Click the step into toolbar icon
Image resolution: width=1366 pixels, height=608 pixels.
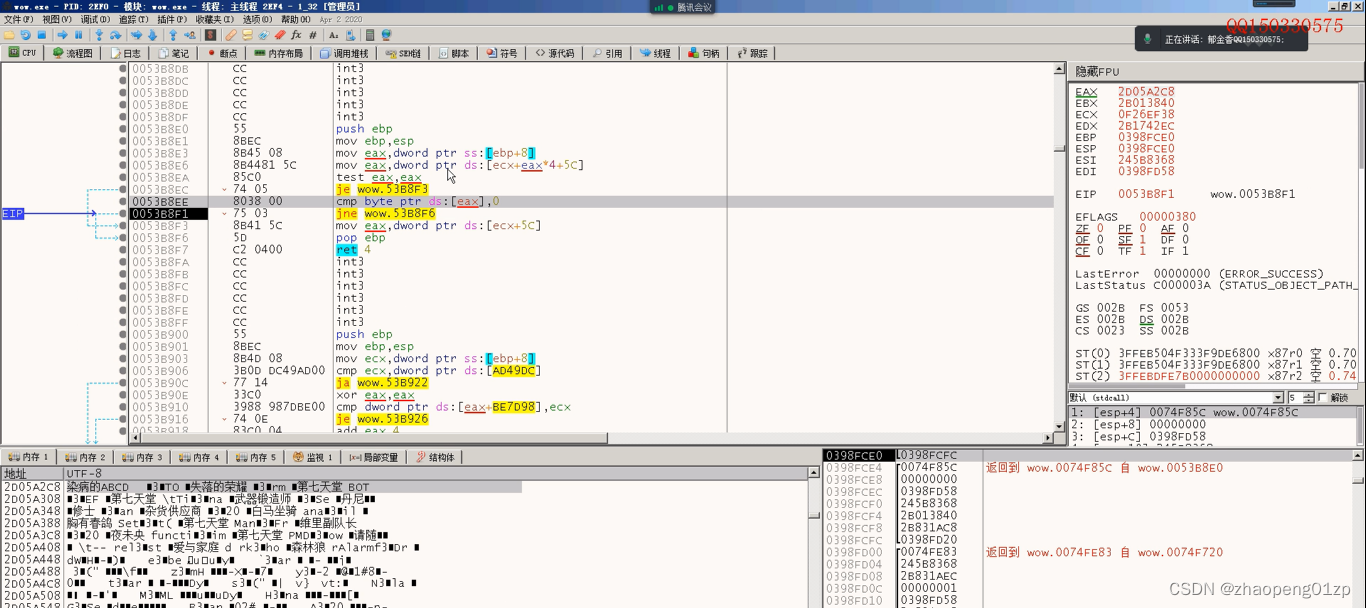click(100, 34)
